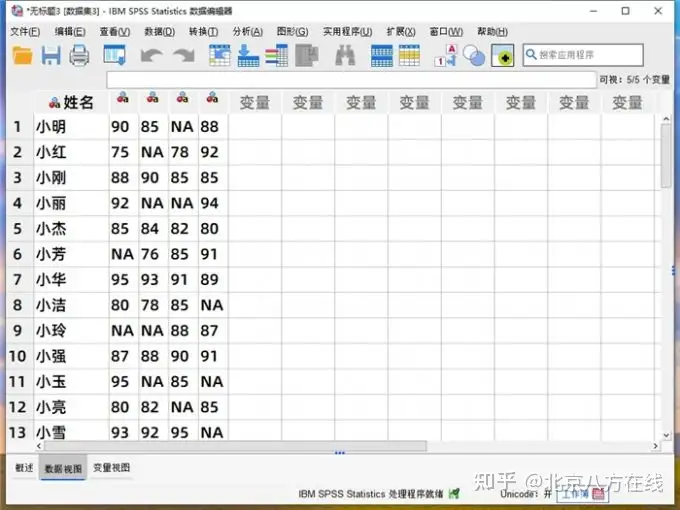This screenshot has width=680, height=510.
Task: Open the 分析(A) menu
Action: [248, 32]
